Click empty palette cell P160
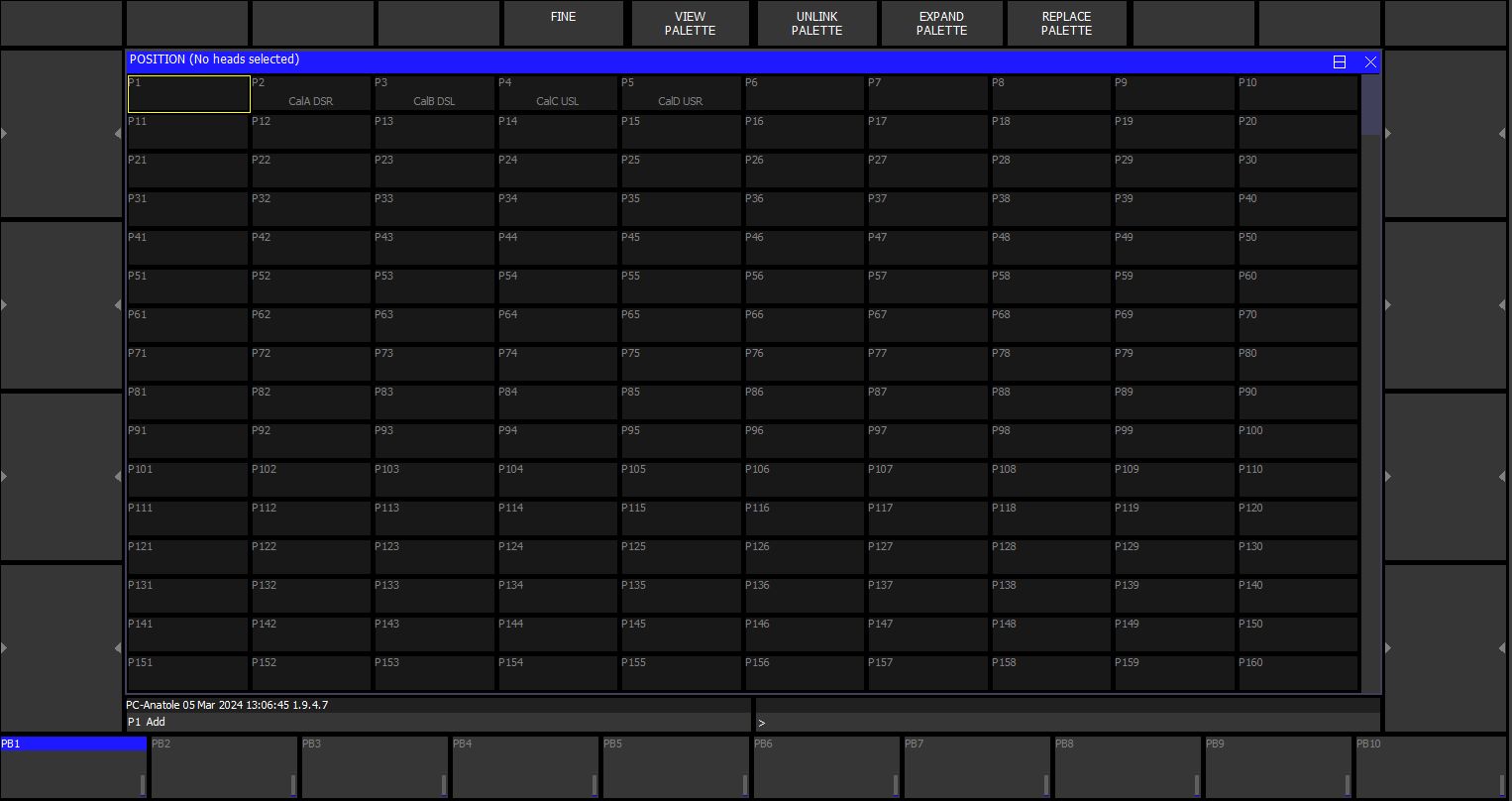This screenshot has width=1512, height=801. (x=1297, y=672)
